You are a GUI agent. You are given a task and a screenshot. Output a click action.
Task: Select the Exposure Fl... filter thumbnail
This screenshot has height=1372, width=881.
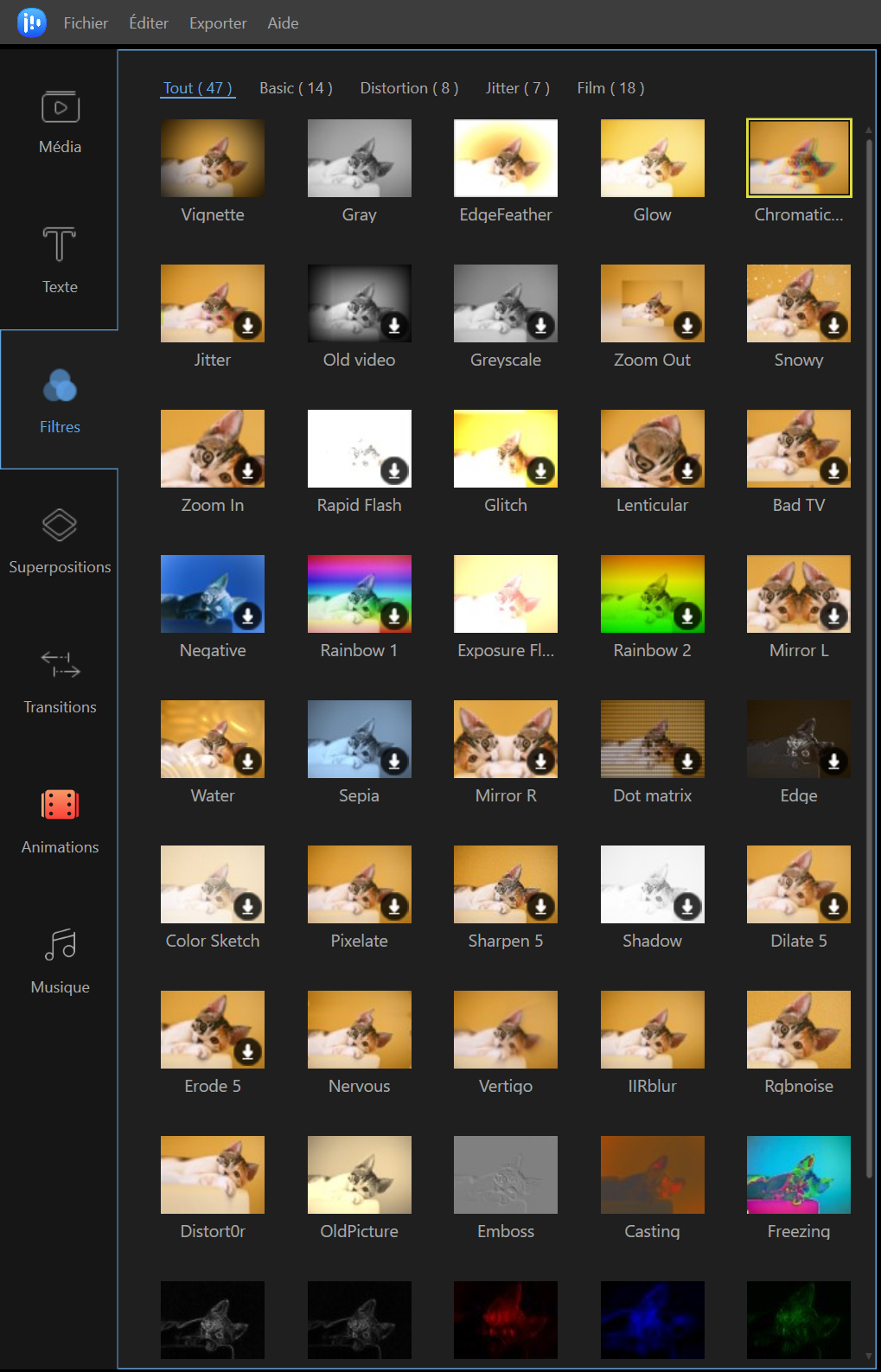506,594
